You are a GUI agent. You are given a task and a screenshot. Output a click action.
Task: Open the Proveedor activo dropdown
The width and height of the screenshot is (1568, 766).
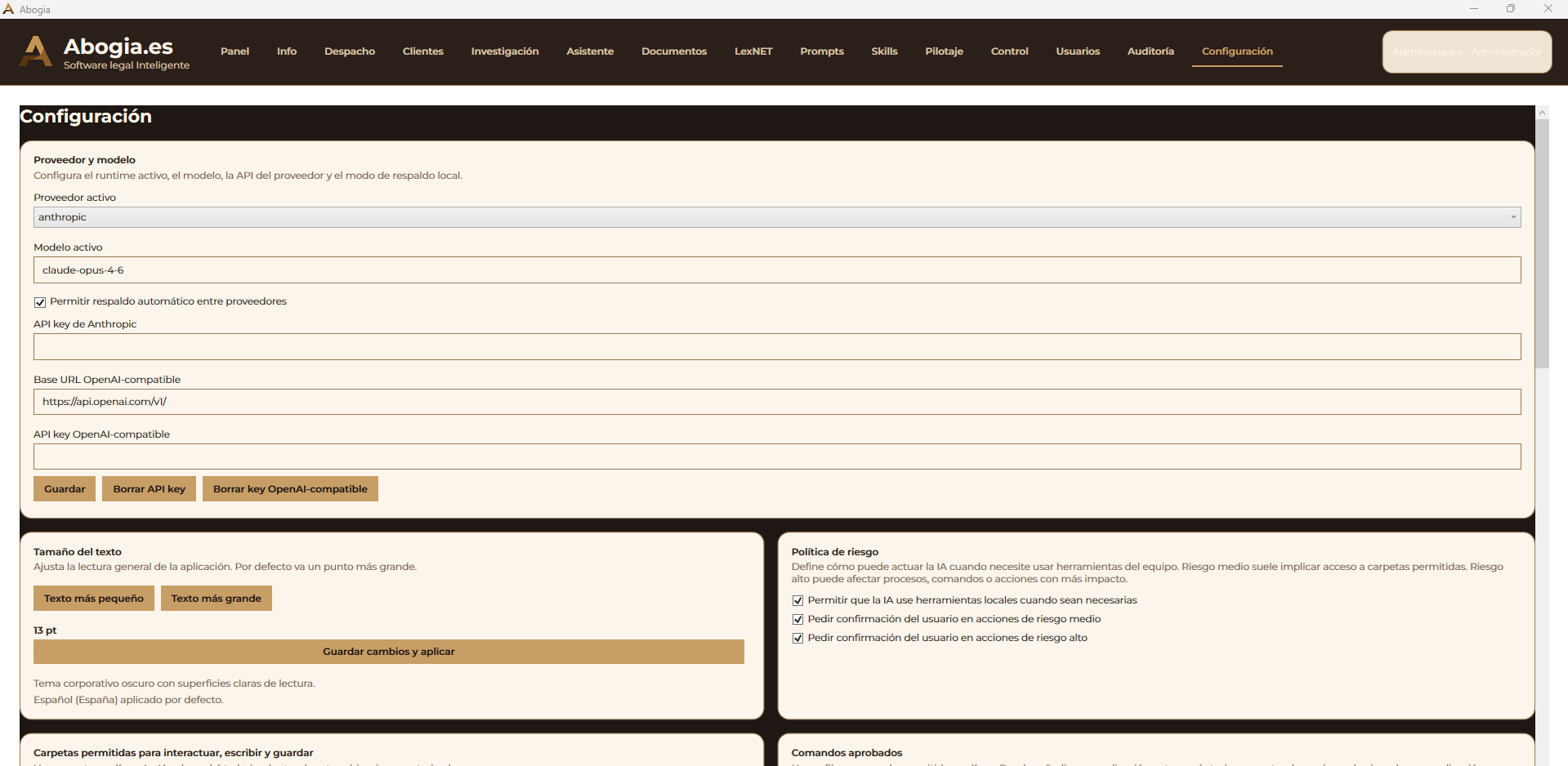[x=776, y=217]
